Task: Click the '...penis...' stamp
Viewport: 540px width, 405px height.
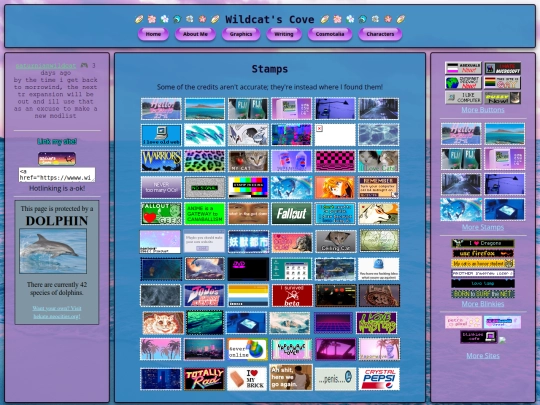Action: coord(335,379)
